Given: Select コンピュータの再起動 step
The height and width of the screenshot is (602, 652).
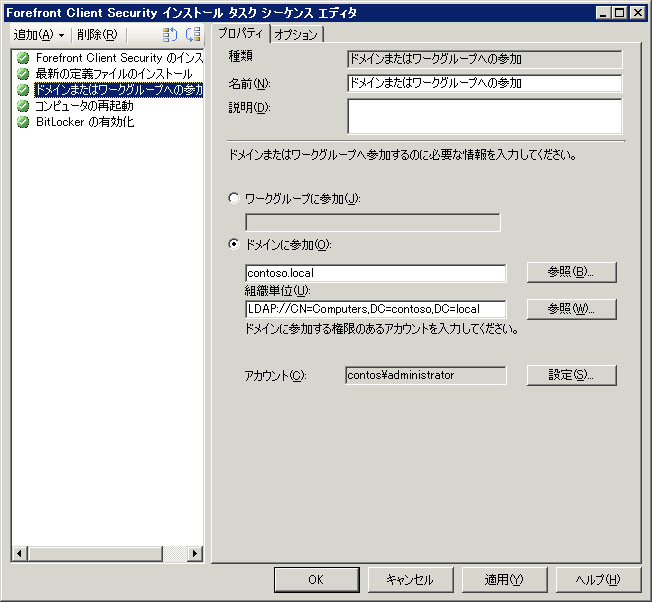Looking at the screenshot, I should pos(84,106).
